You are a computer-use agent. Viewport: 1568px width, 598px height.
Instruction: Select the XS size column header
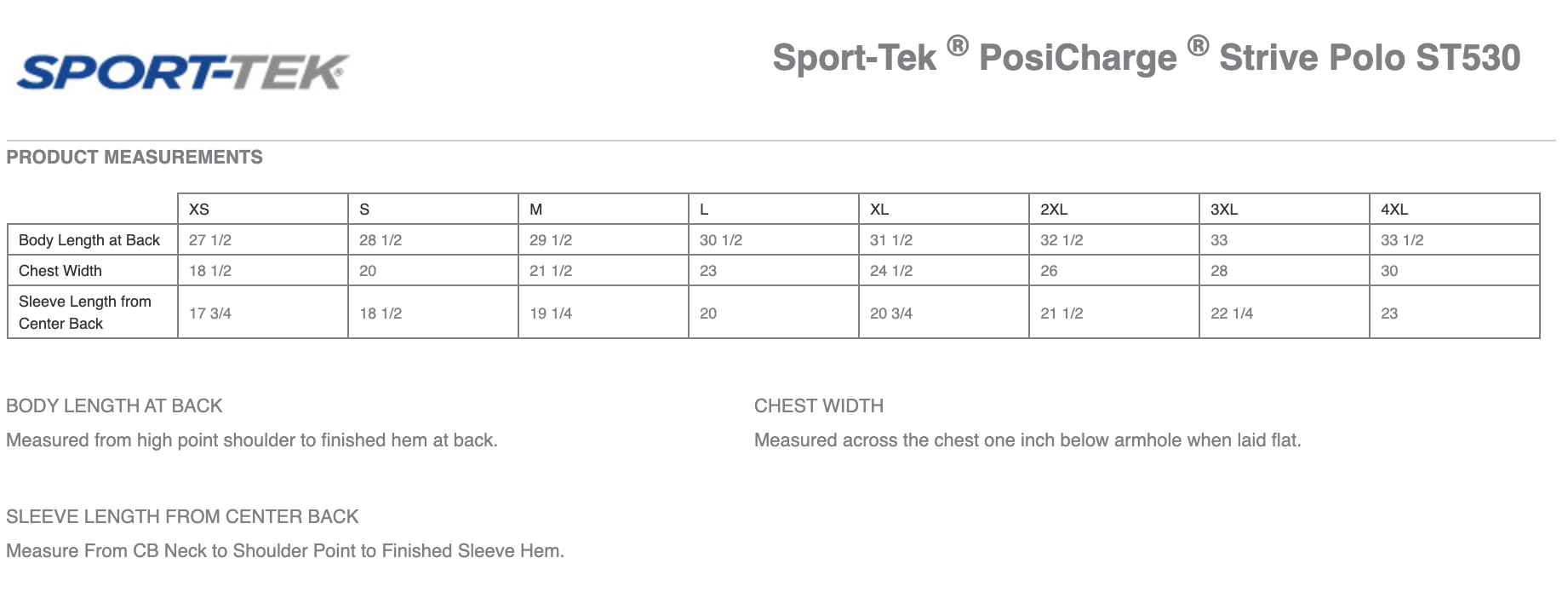199,210
